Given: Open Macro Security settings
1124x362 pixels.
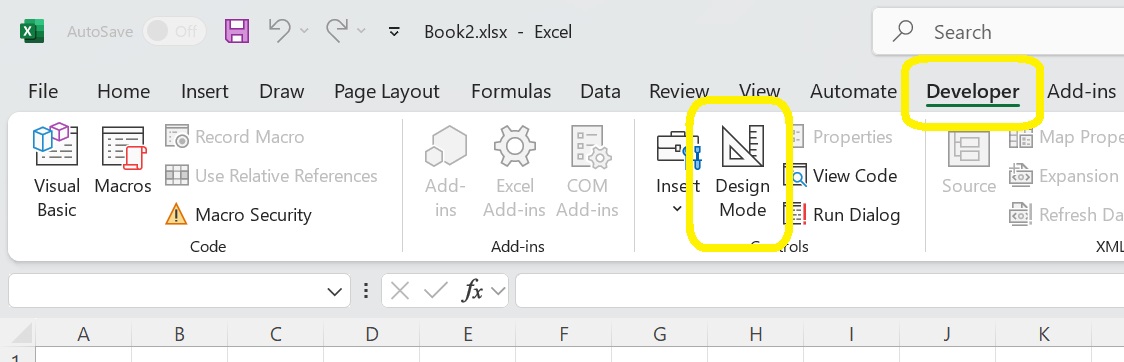Looking at the screenshot, I should [x=238, y=214].
